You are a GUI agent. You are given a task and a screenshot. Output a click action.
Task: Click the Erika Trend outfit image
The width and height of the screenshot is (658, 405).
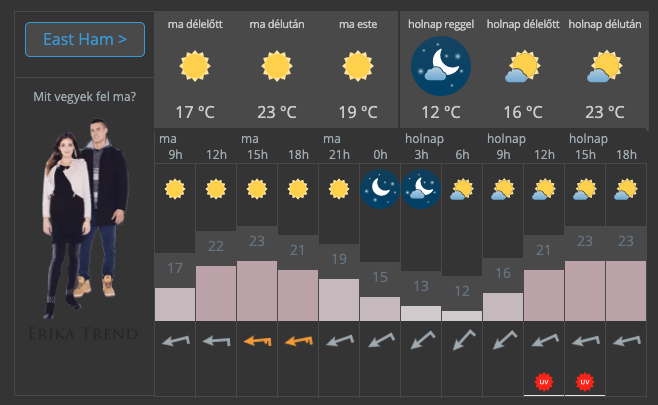pos(85,225)
